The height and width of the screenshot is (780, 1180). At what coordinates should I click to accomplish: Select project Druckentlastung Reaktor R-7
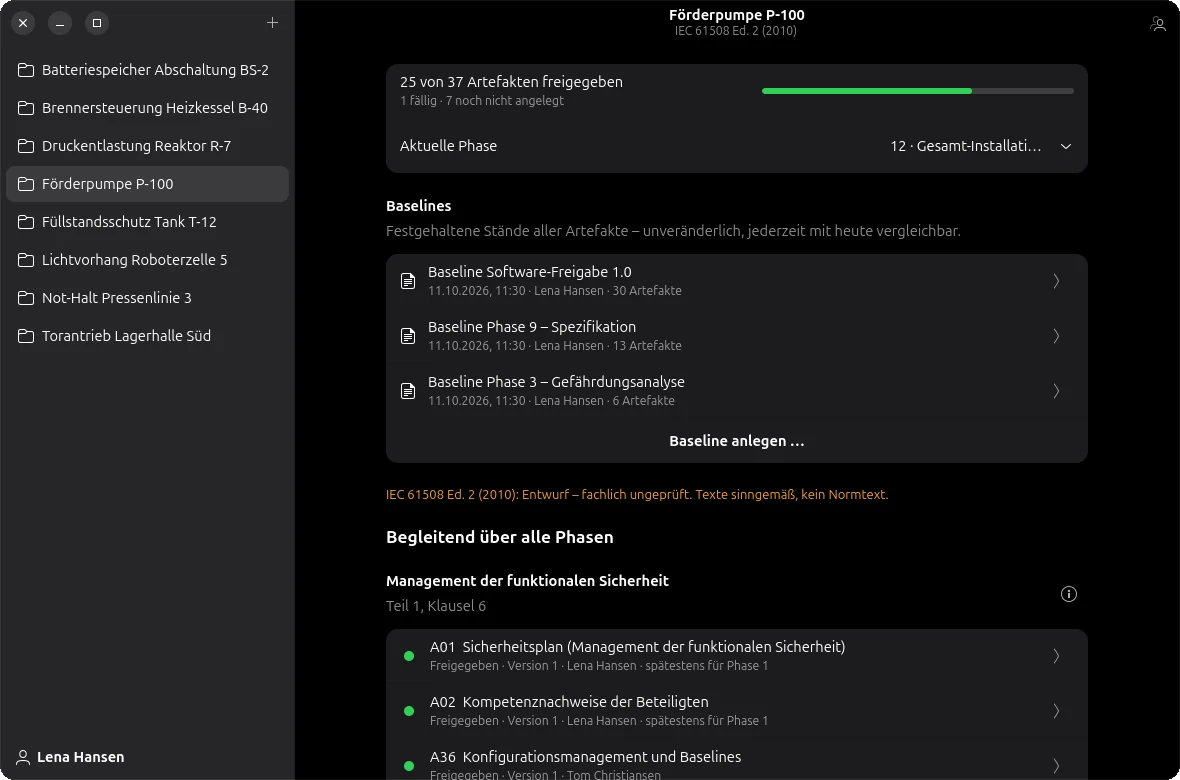point(148,146)
